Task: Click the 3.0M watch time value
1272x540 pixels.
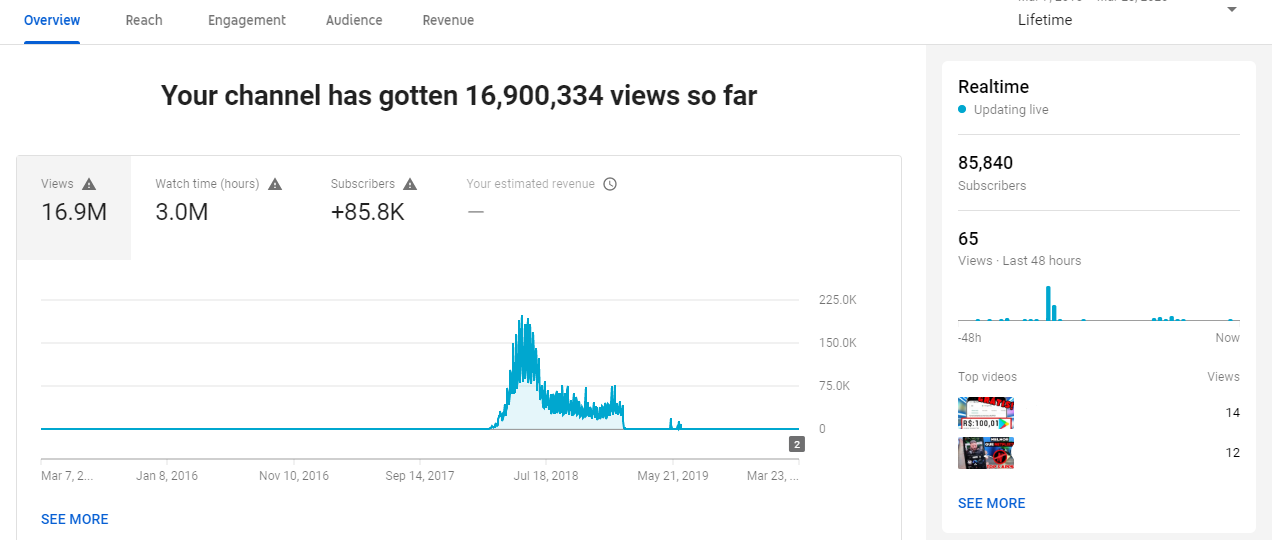Action: point(182,212)
